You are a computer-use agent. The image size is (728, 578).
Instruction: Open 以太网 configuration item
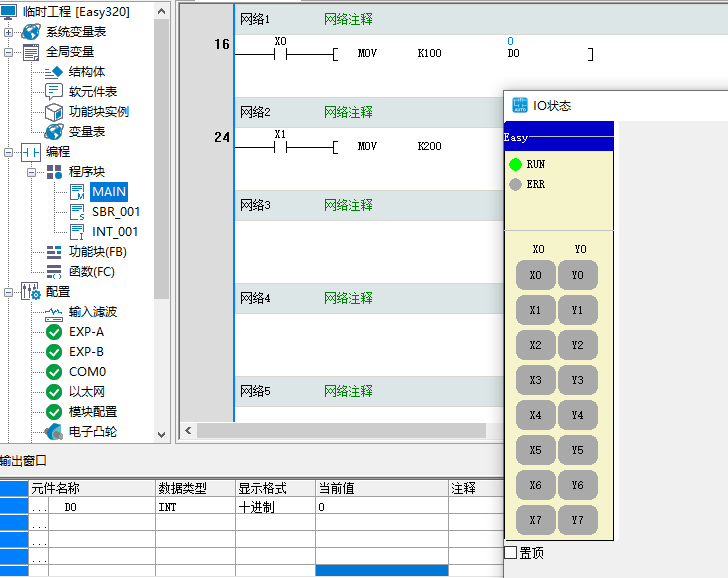(86, 392)
